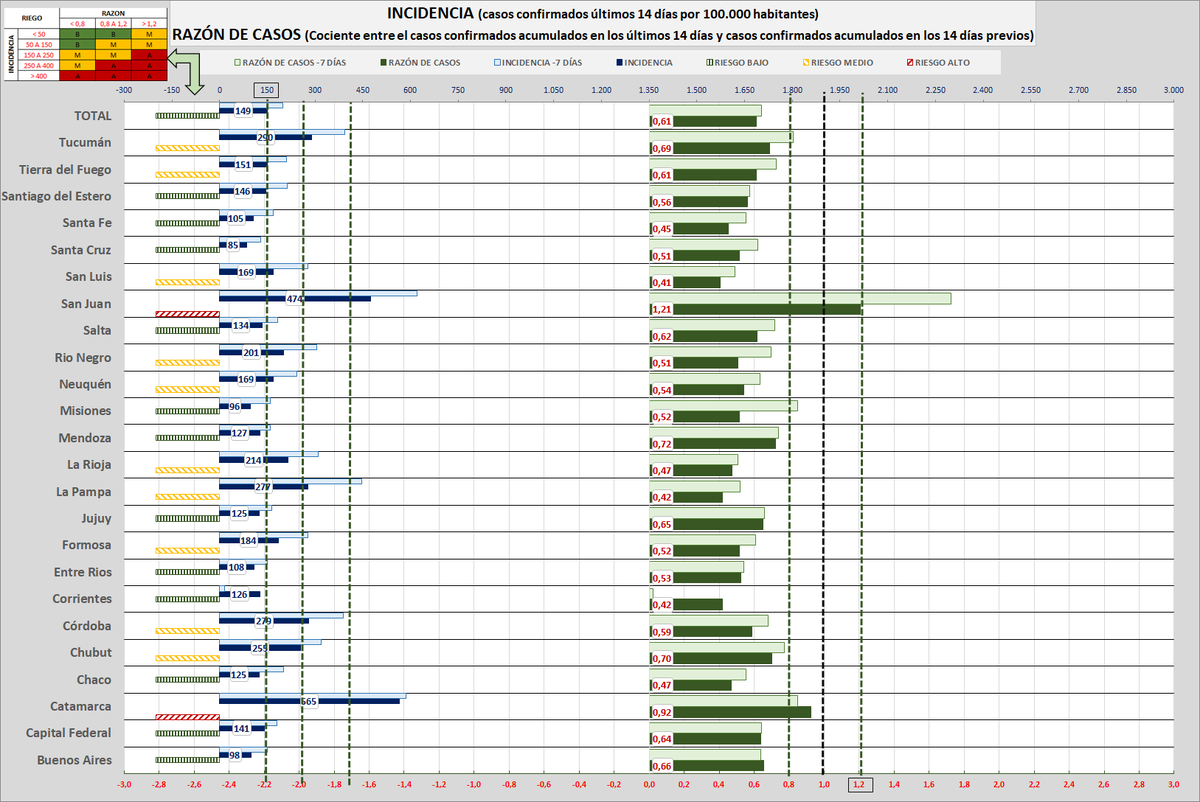Click La Pampa's yellow medium-risk hatched bar
This screenshot has width=1200, height=802.
pyautogui.click(x=187, y=496)
